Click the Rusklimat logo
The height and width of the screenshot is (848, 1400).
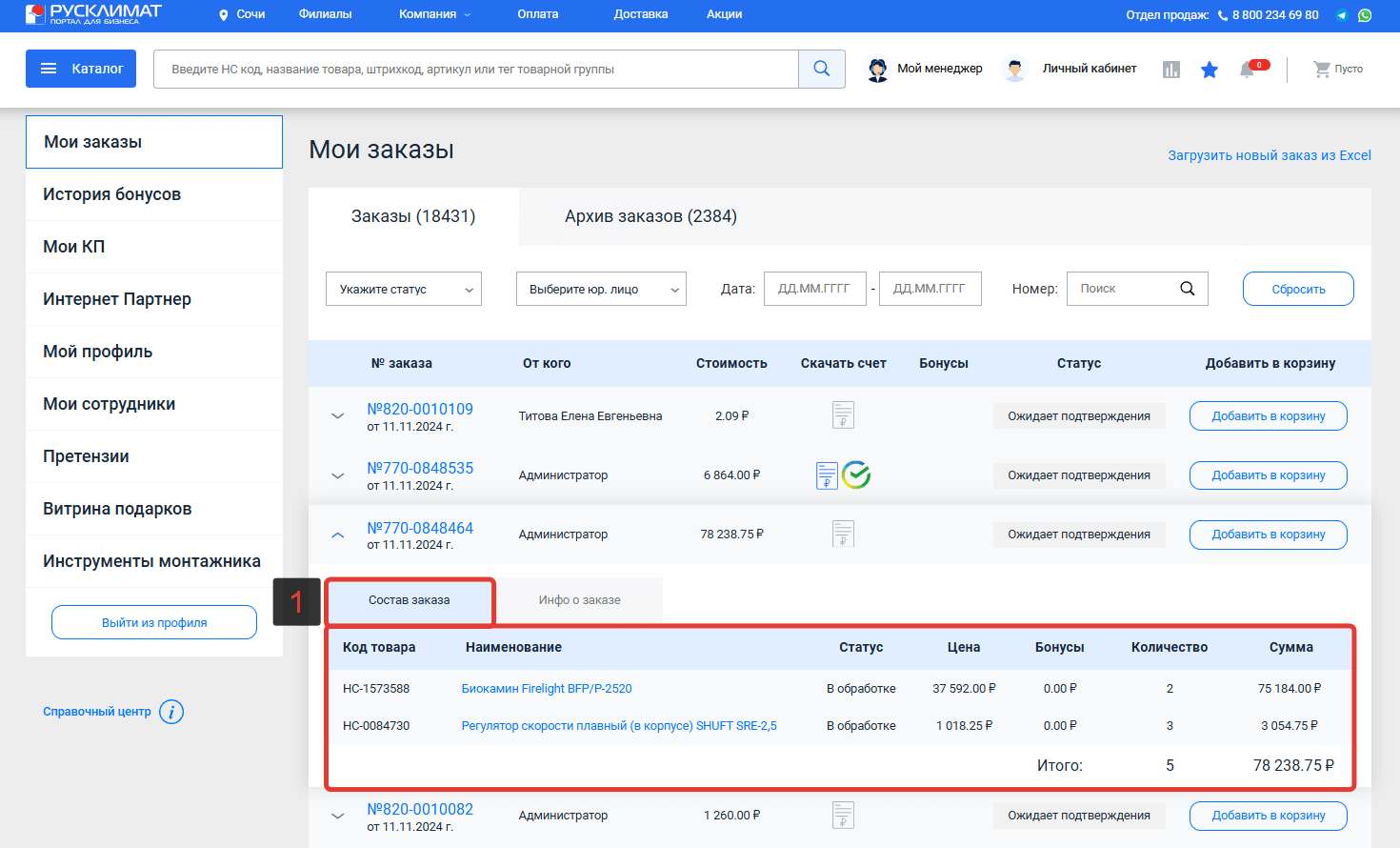coord(93,13)
